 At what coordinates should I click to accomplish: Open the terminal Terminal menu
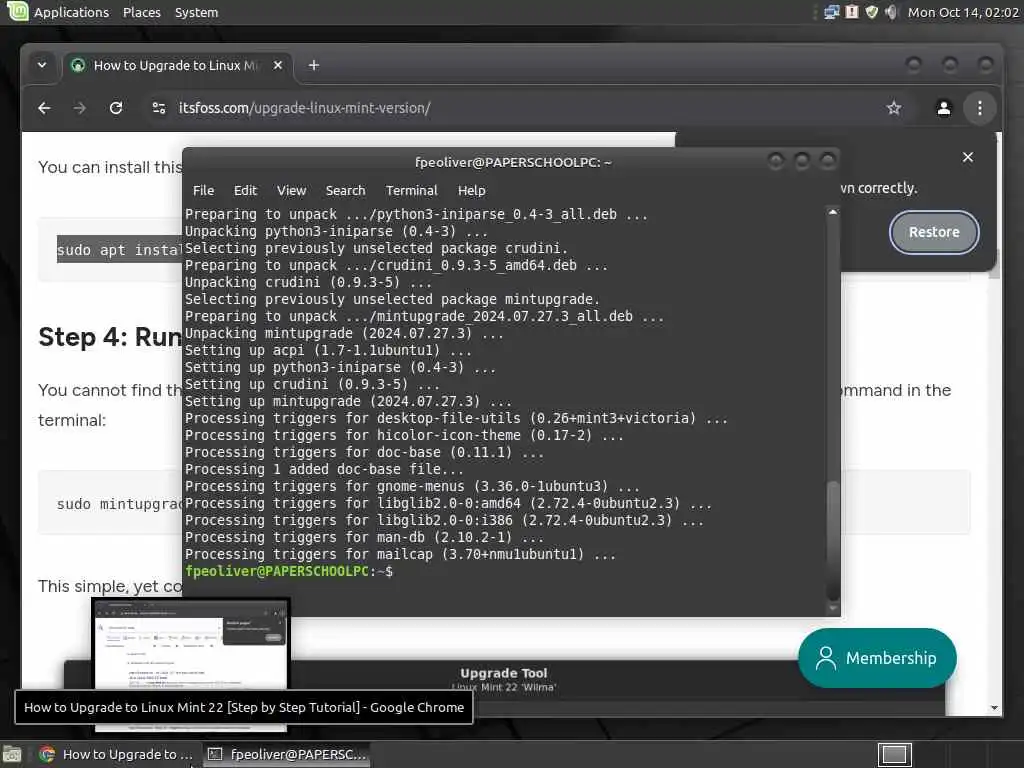click(x=411, y=190)
